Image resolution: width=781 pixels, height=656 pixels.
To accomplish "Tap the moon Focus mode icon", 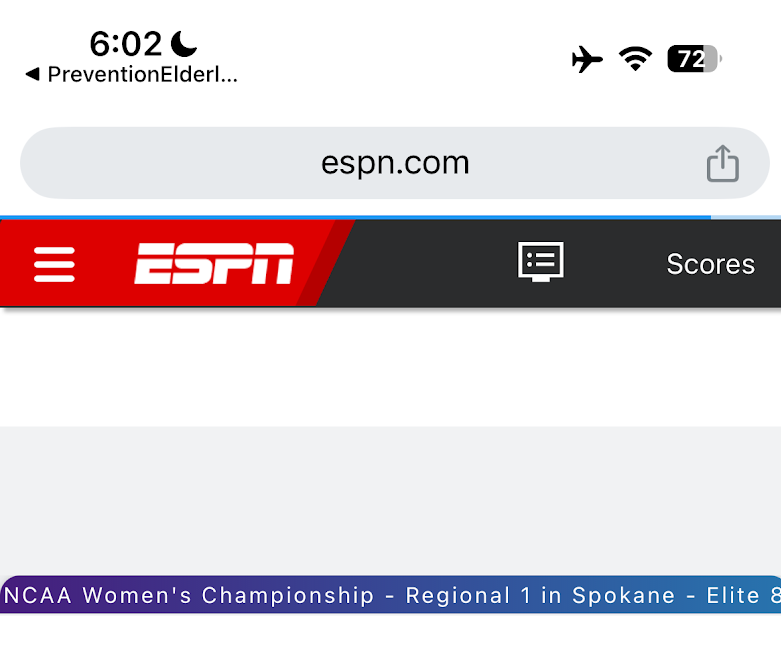I will point(183,43).
